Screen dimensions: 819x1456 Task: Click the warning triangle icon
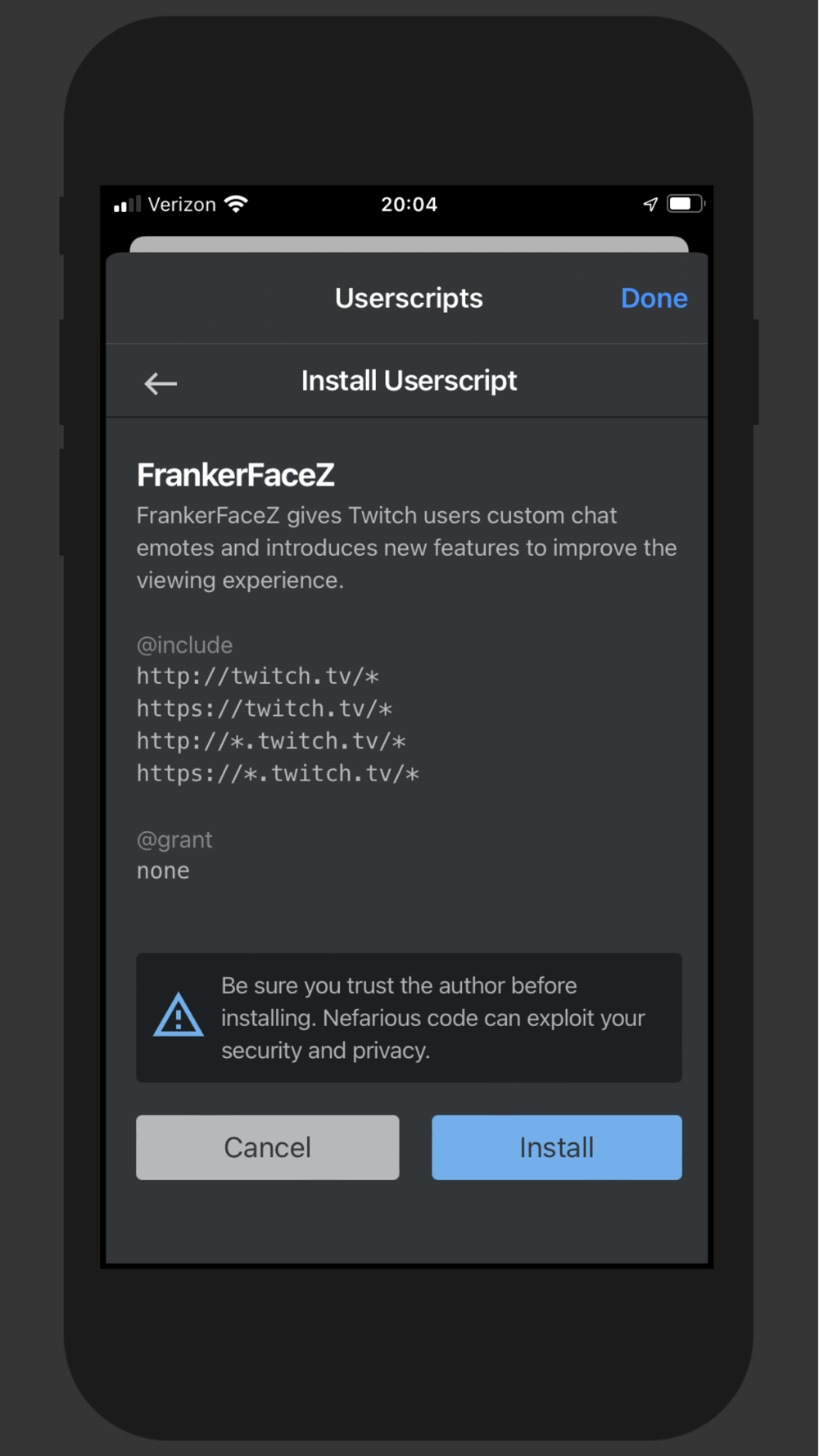pos(179,1016)
